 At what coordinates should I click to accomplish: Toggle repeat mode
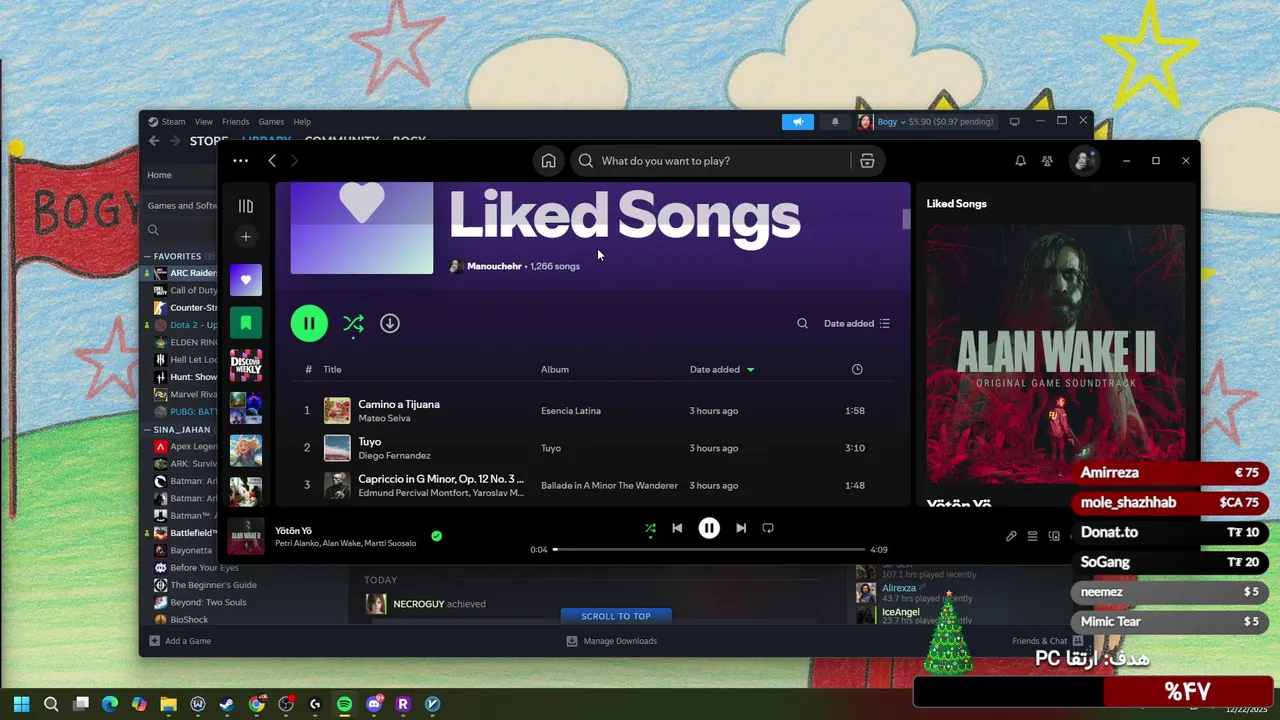(x=768, y=528)
